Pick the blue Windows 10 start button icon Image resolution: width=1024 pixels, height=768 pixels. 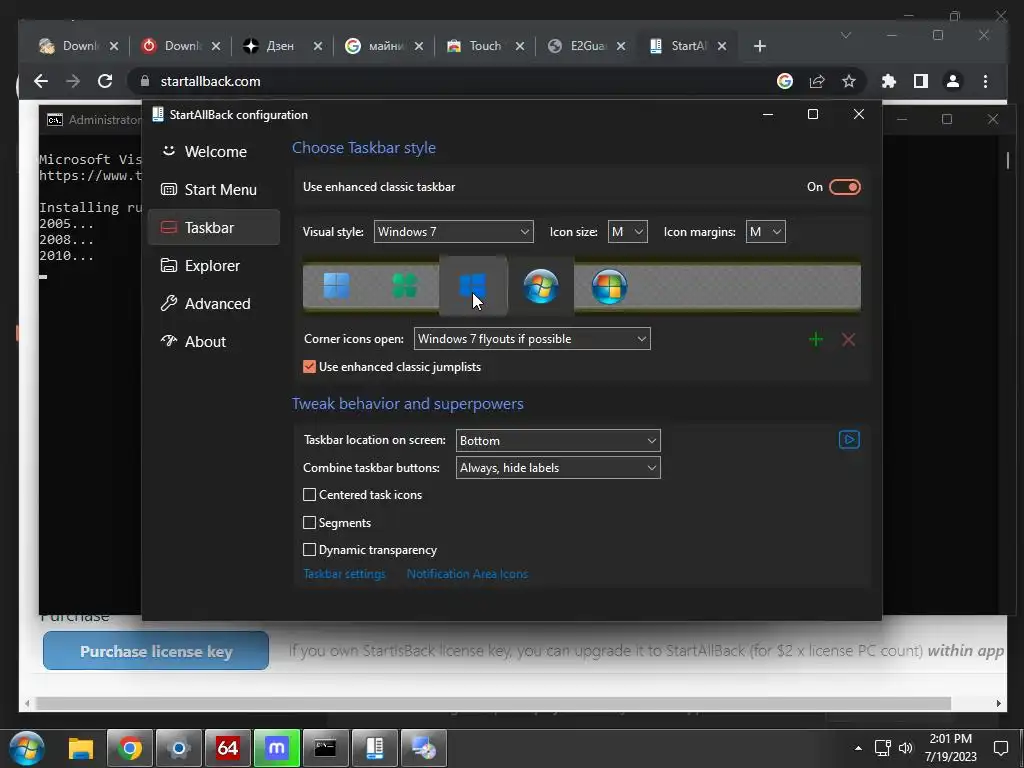(x=473, y=286)
